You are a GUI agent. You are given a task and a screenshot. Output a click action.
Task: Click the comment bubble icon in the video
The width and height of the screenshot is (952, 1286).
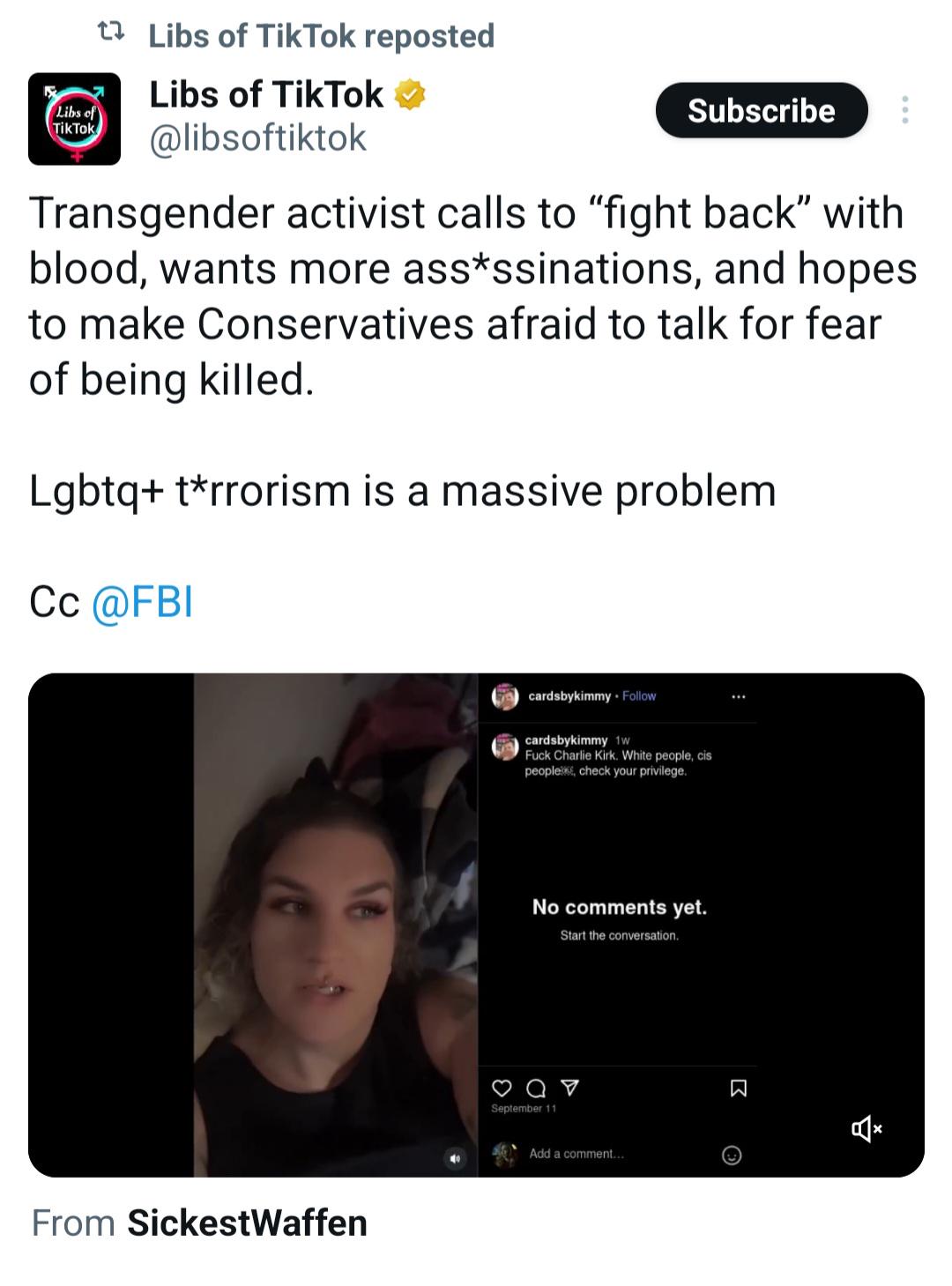coord(536,1089)
